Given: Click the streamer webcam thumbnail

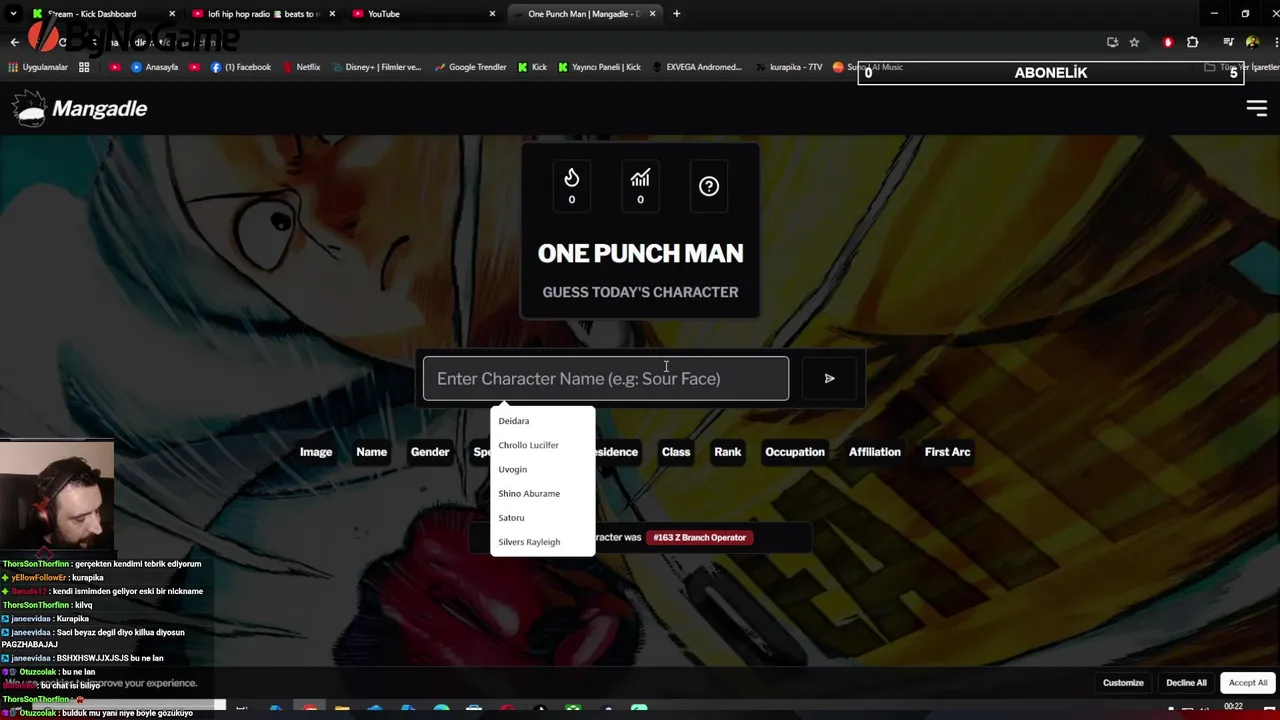Looking at the screenshot, I should click(x=57, y=496).
